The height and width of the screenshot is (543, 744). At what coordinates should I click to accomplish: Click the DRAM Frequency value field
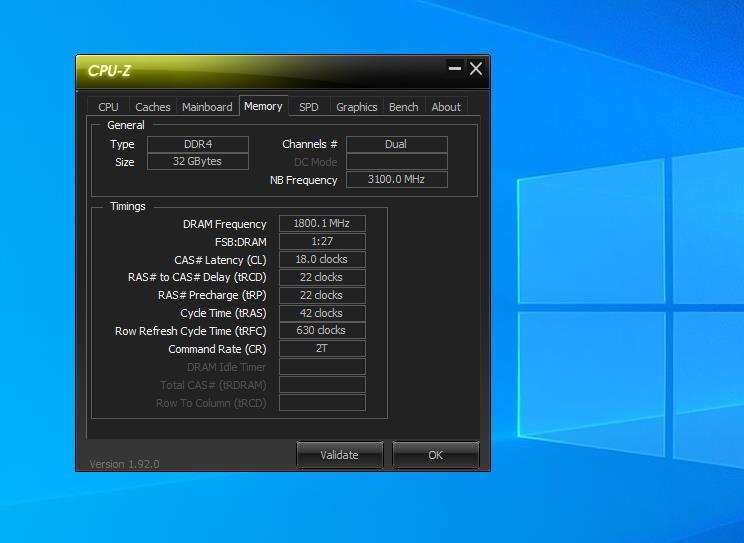(322, 223)
